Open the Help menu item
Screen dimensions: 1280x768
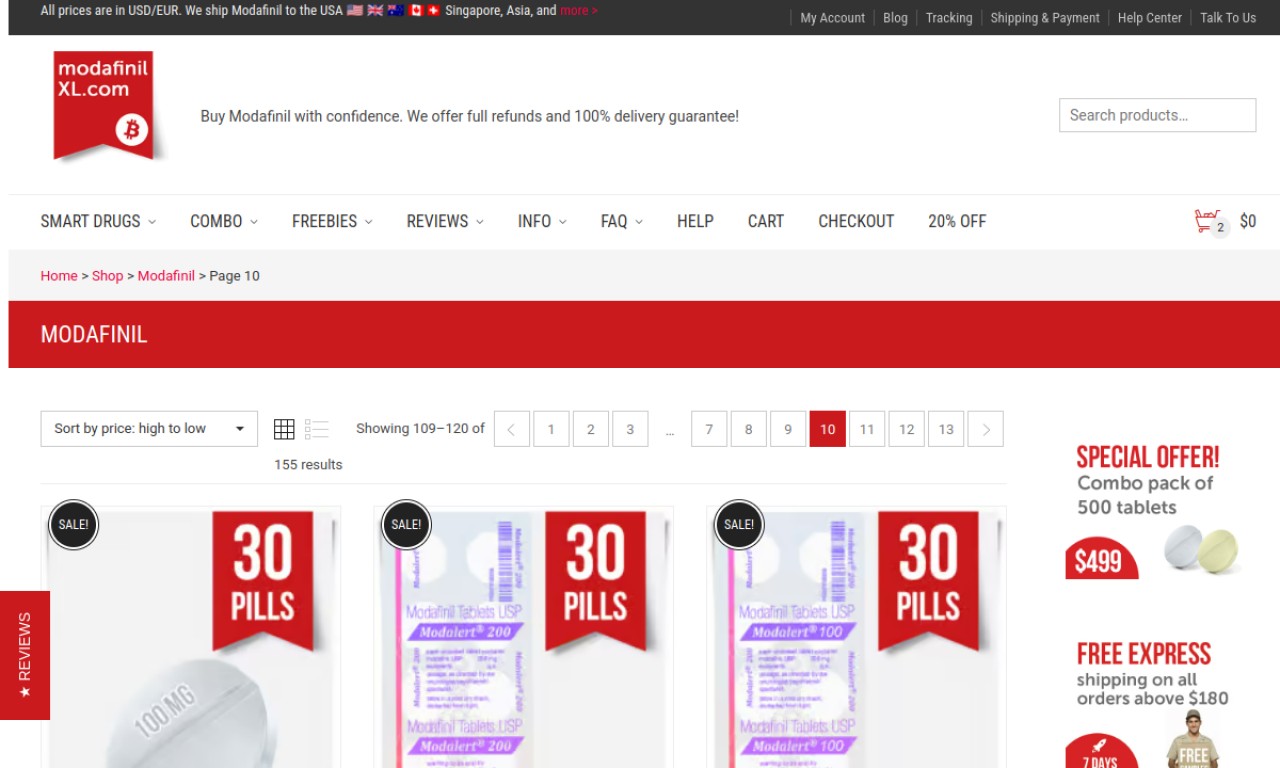click(x=695, y=221)
